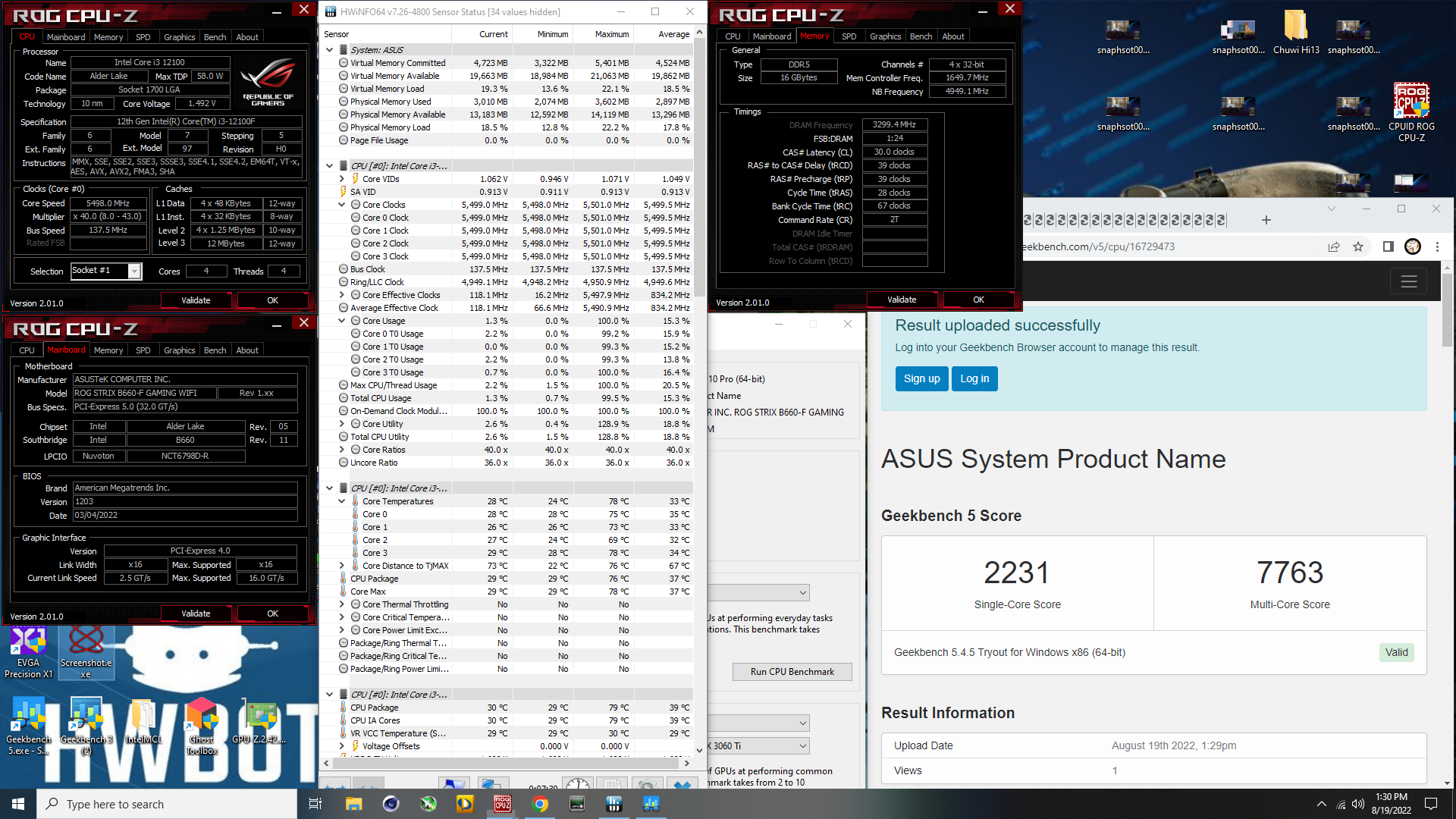This screenshot has height=819, width=1456.
Task: Expand the Core Thermal Throttling row
Action: (341, 604)
